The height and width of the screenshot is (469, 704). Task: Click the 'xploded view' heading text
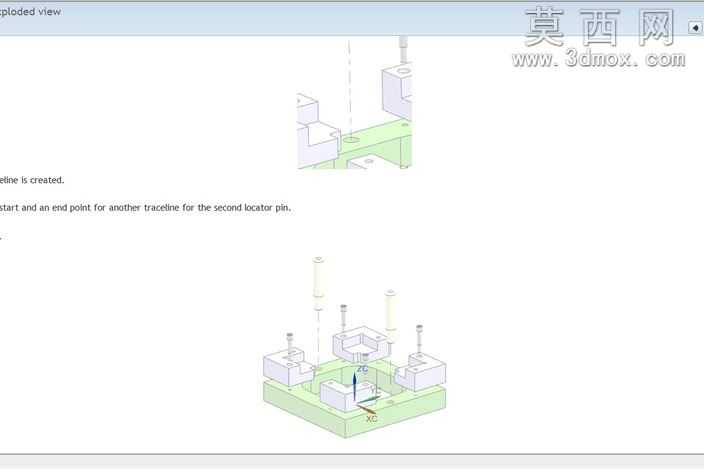[30, 12]
